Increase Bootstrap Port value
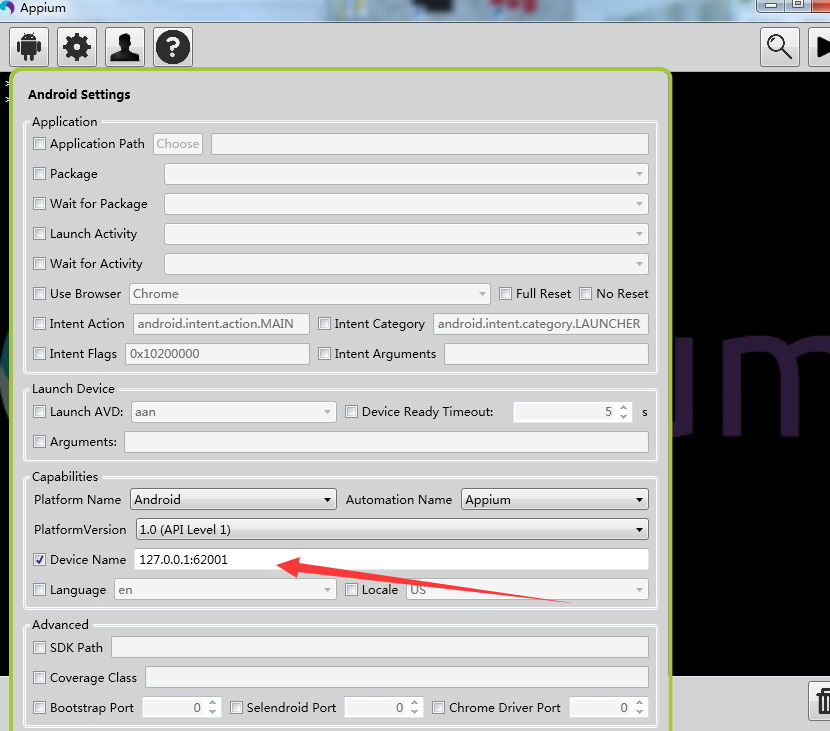Screen dimensions: 830x731 [x=212, y=703]
